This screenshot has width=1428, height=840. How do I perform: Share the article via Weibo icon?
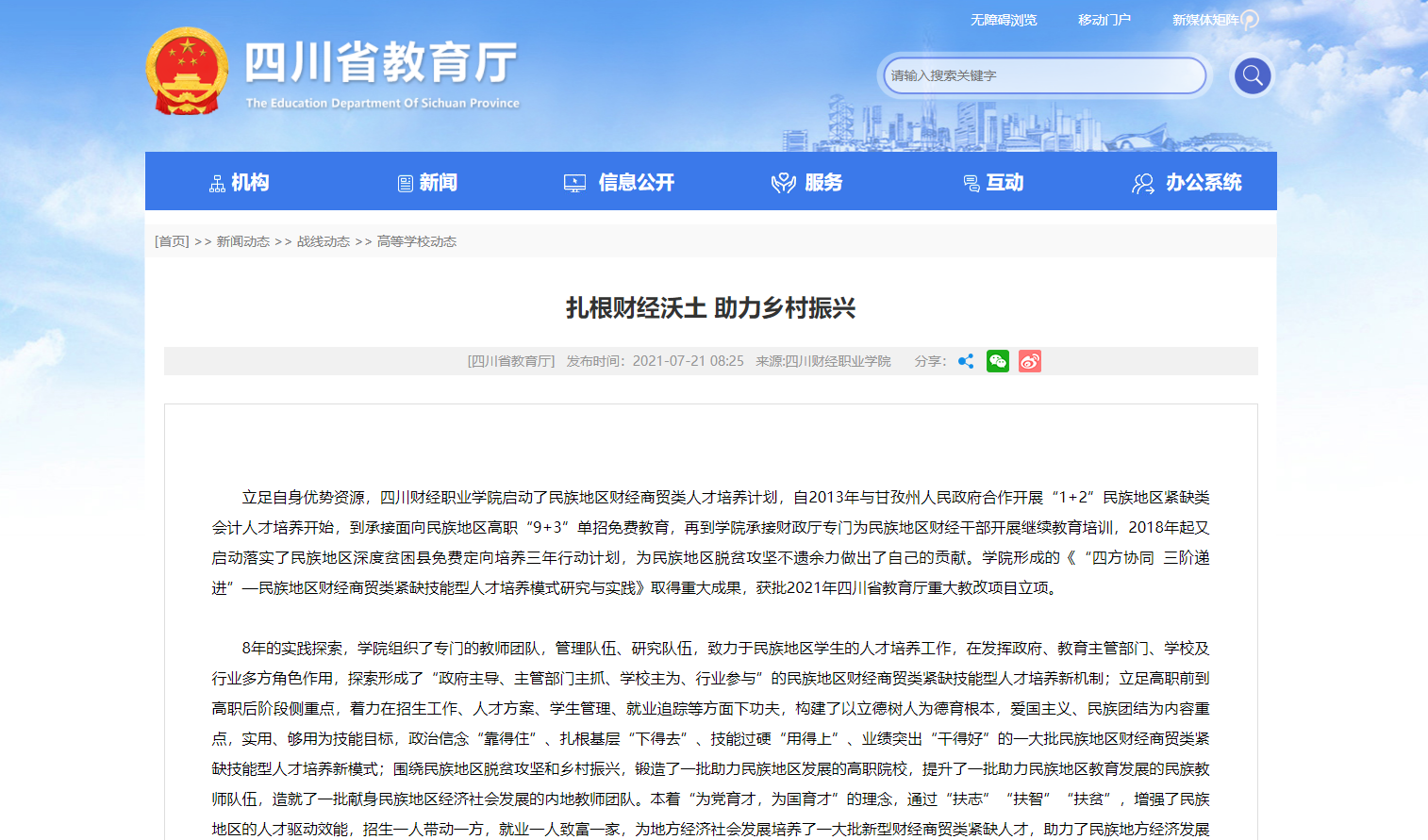tap(1030, 361)
